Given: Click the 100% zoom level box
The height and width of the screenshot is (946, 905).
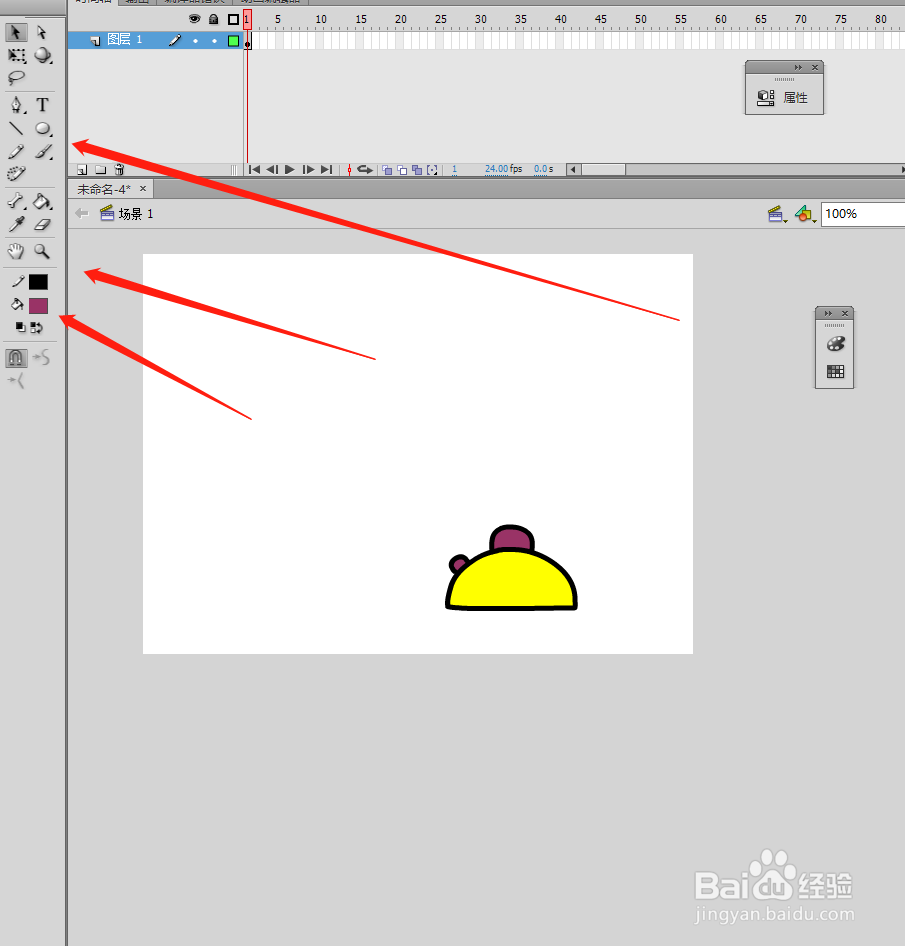Looking at the screenshot, I should [863, 214].
